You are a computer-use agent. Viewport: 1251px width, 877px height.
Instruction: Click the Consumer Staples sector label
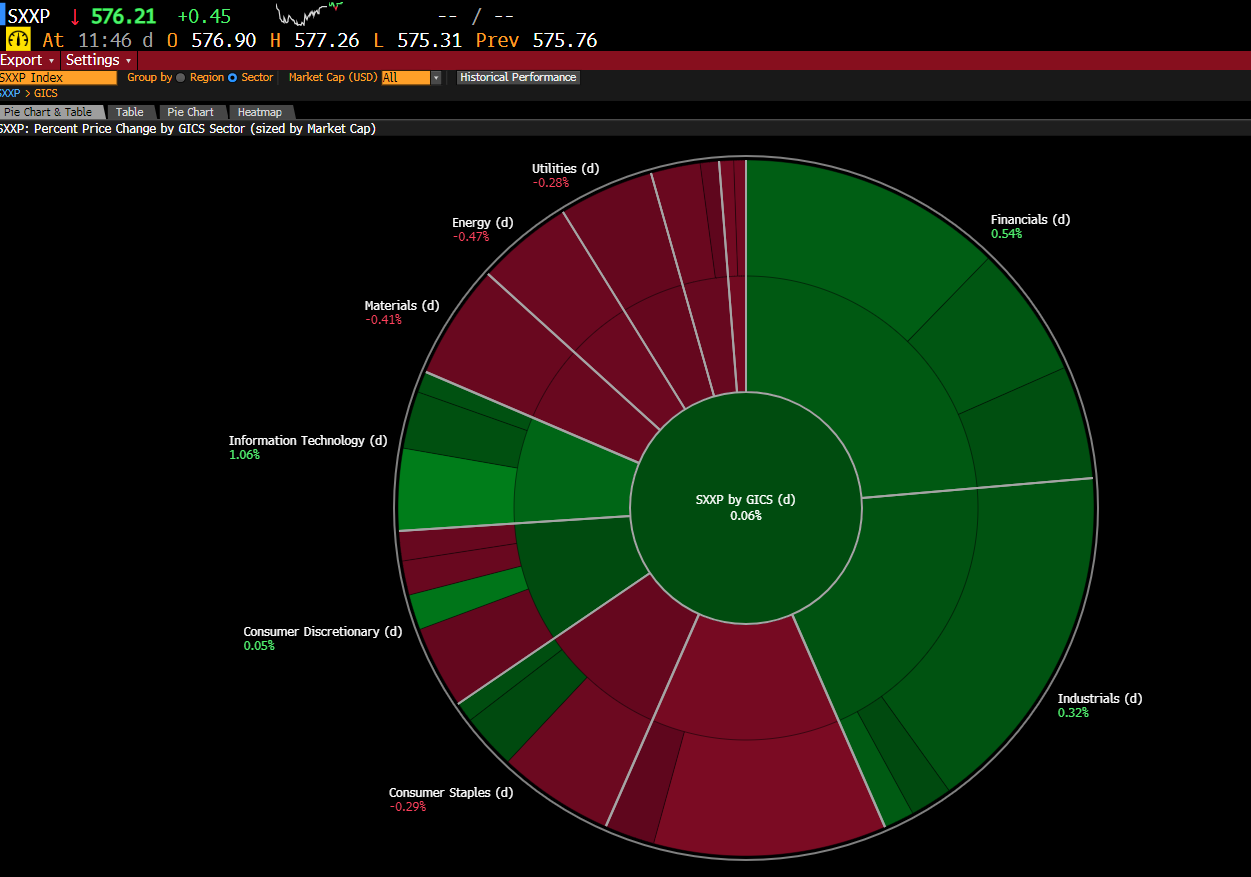click(450, 793)
